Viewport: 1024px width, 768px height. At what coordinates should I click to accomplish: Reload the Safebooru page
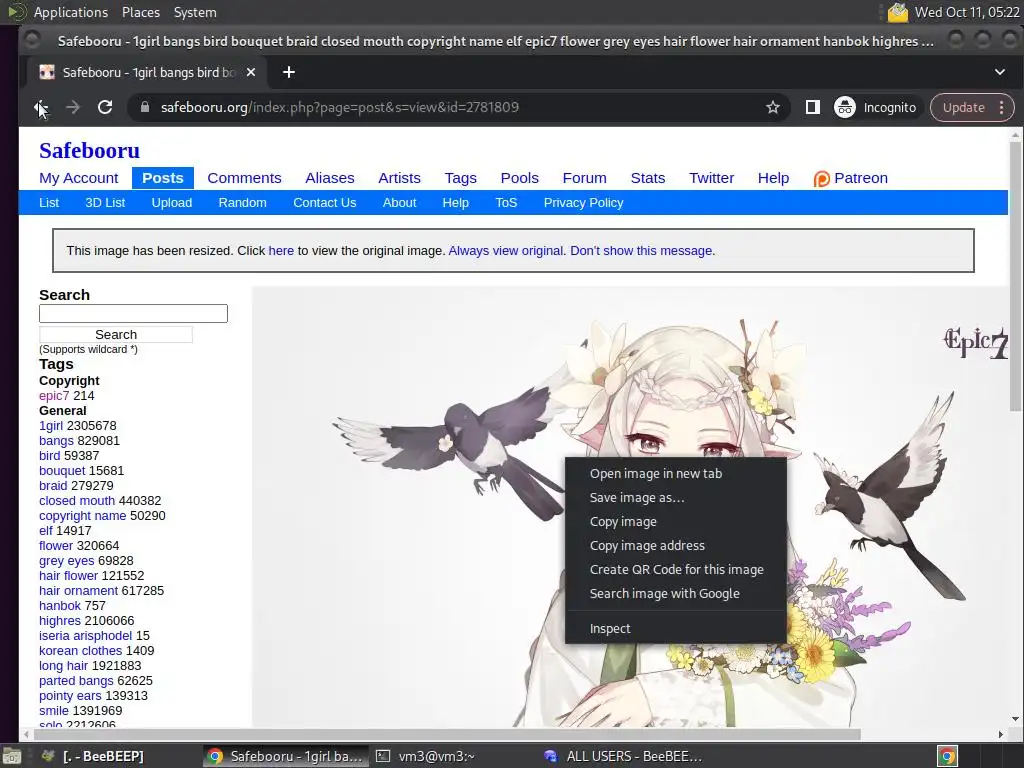[x=104, y=107]
